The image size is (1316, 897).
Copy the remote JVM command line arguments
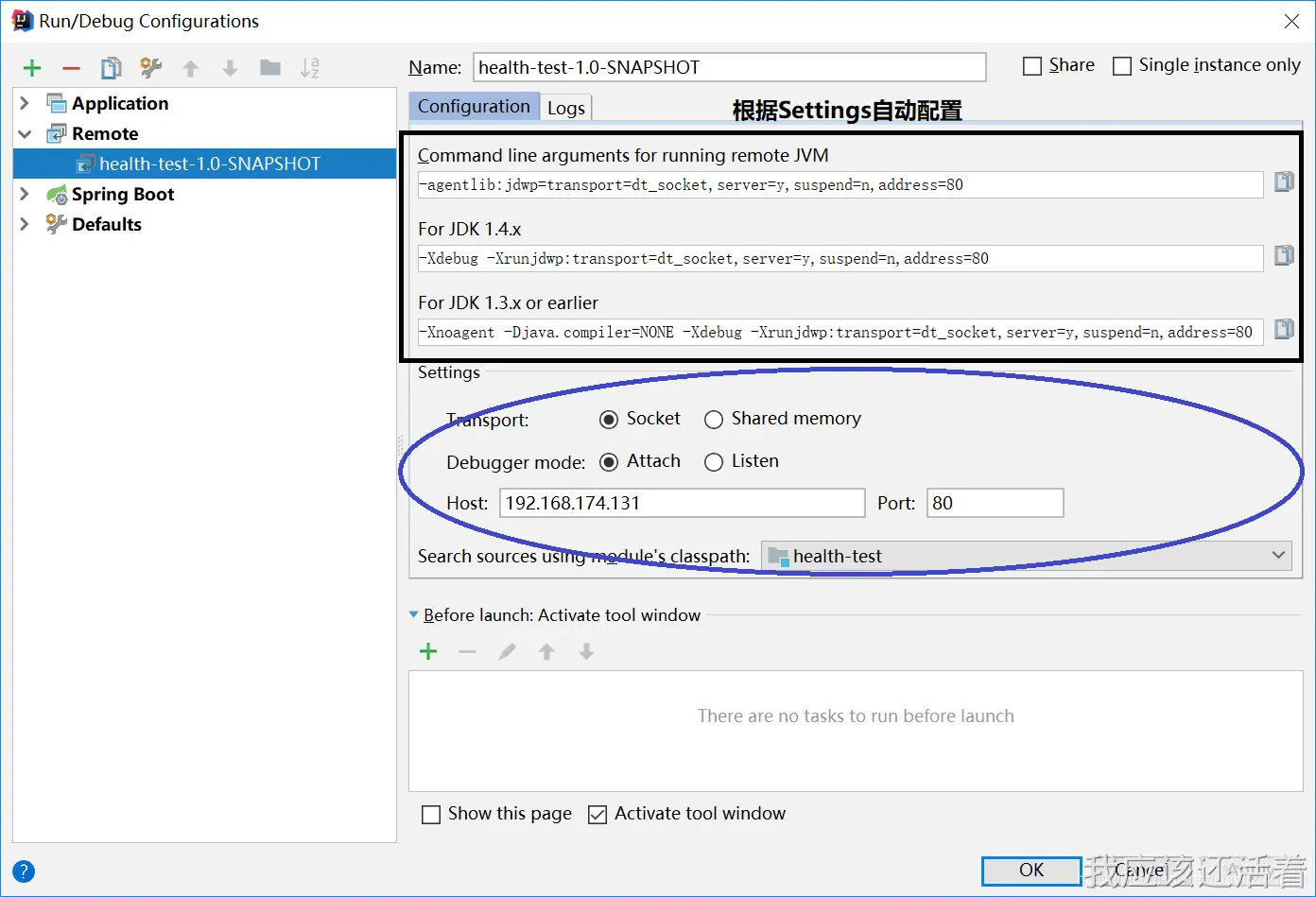[1283, 181]
